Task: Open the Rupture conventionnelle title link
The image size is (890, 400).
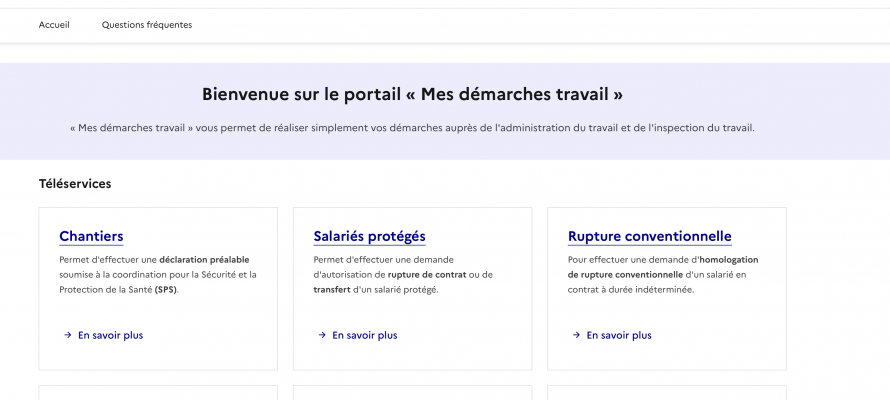Action: (x=649, y=237)
